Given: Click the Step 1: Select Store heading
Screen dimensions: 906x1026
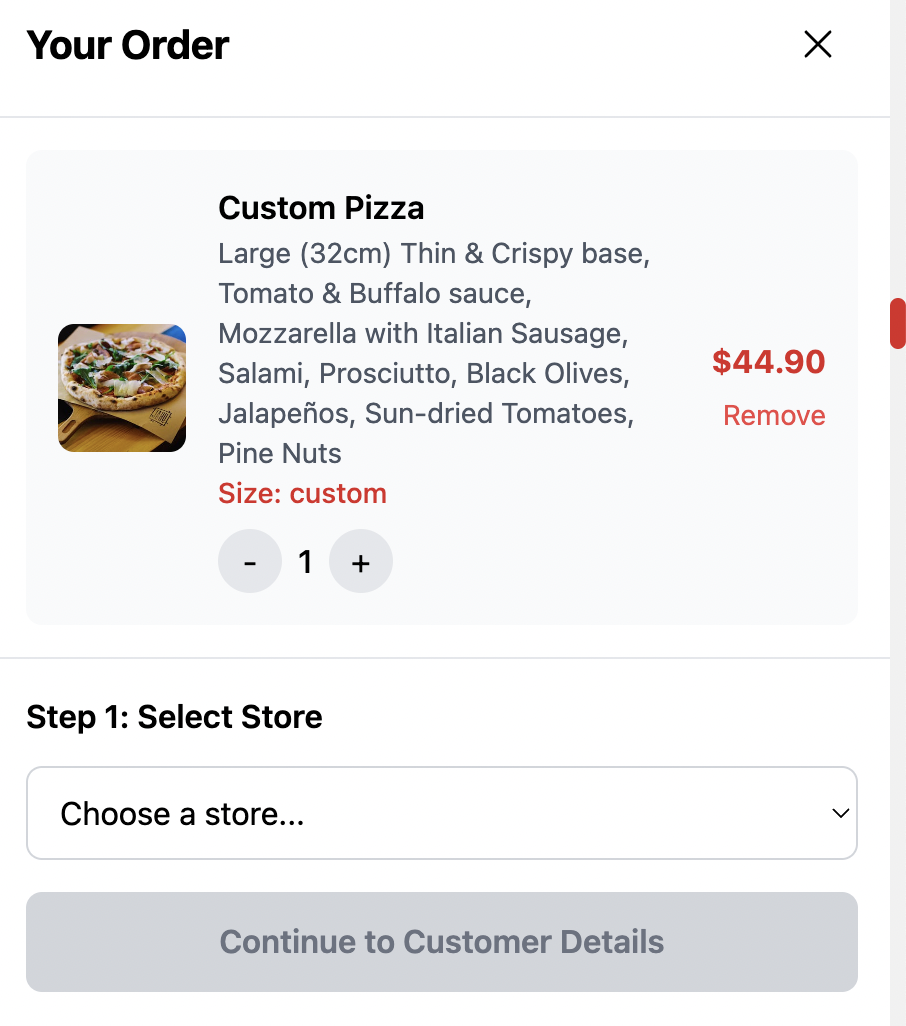Looking at the screenshot, I should click(x=174, y=717).
